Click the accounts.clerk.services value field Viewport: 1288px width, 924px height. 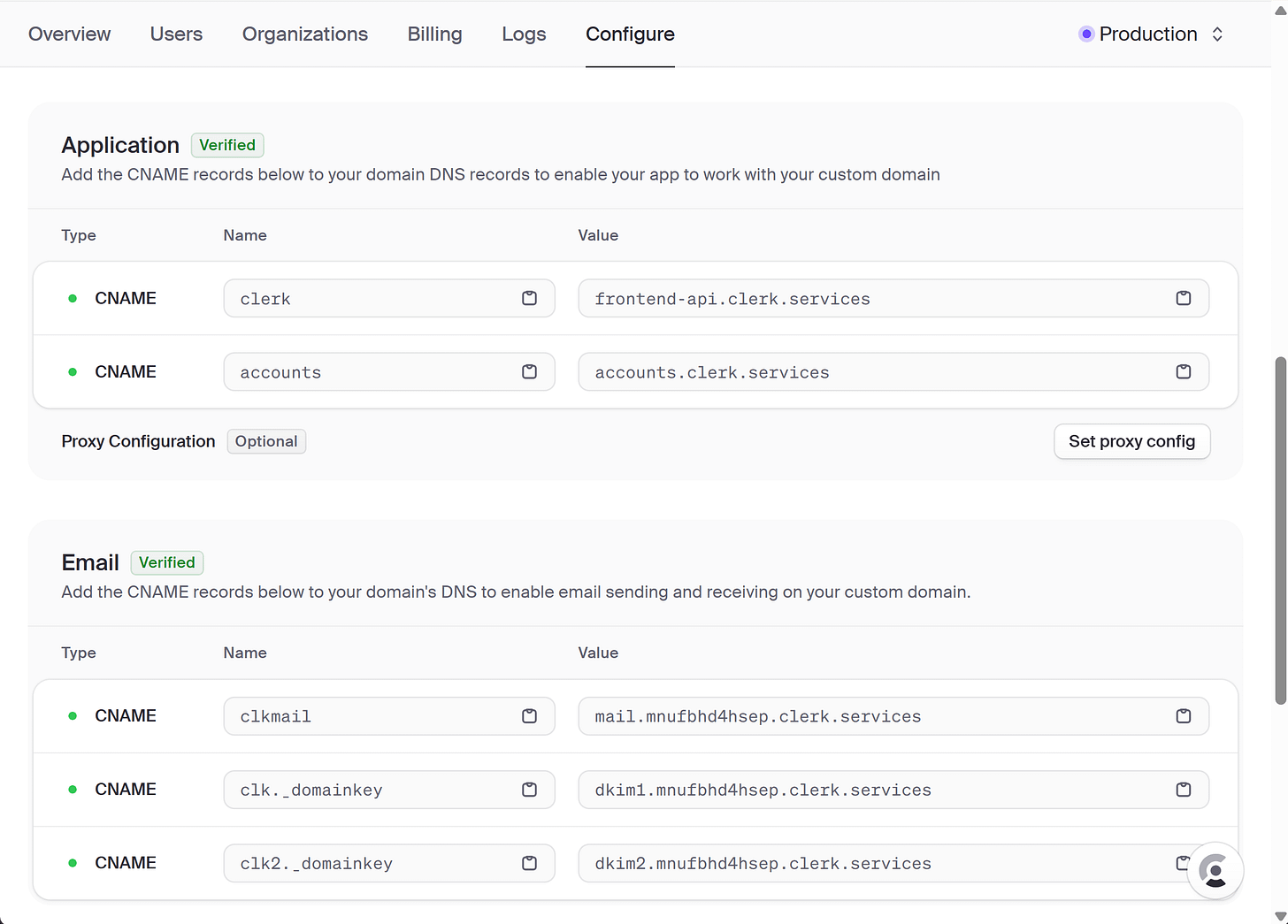[893, 371]
